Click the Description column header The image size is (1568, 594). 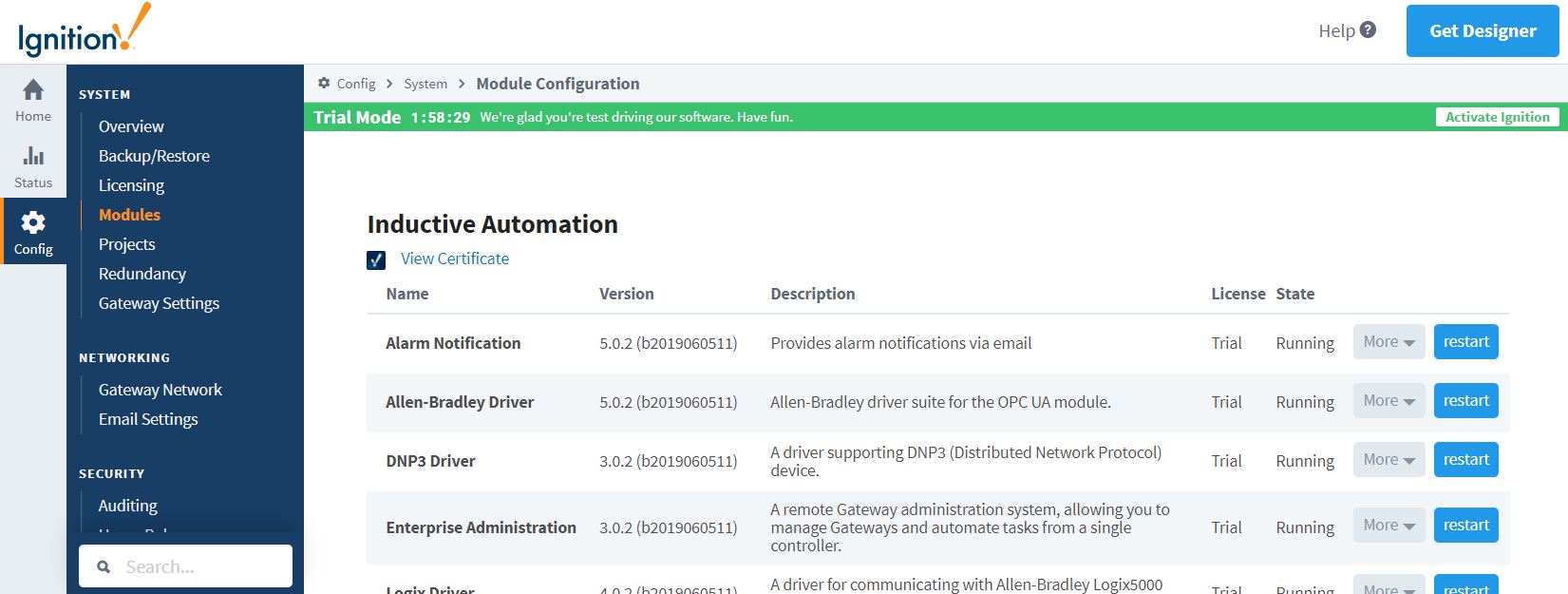(x=813, y=294)
